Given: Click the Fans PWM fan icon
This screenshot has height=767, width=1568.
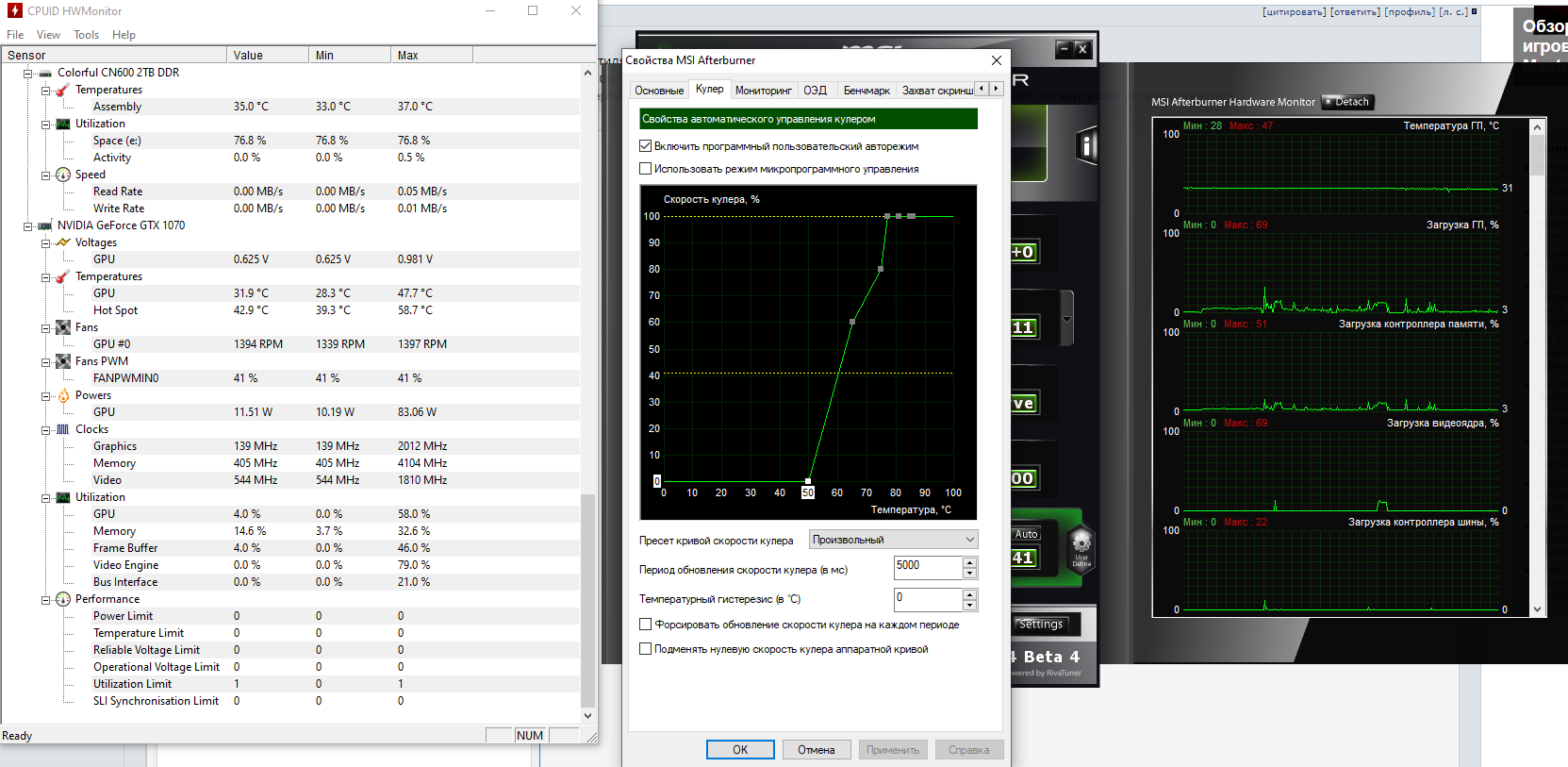Looking at the screenshot, I should (63, 361).
